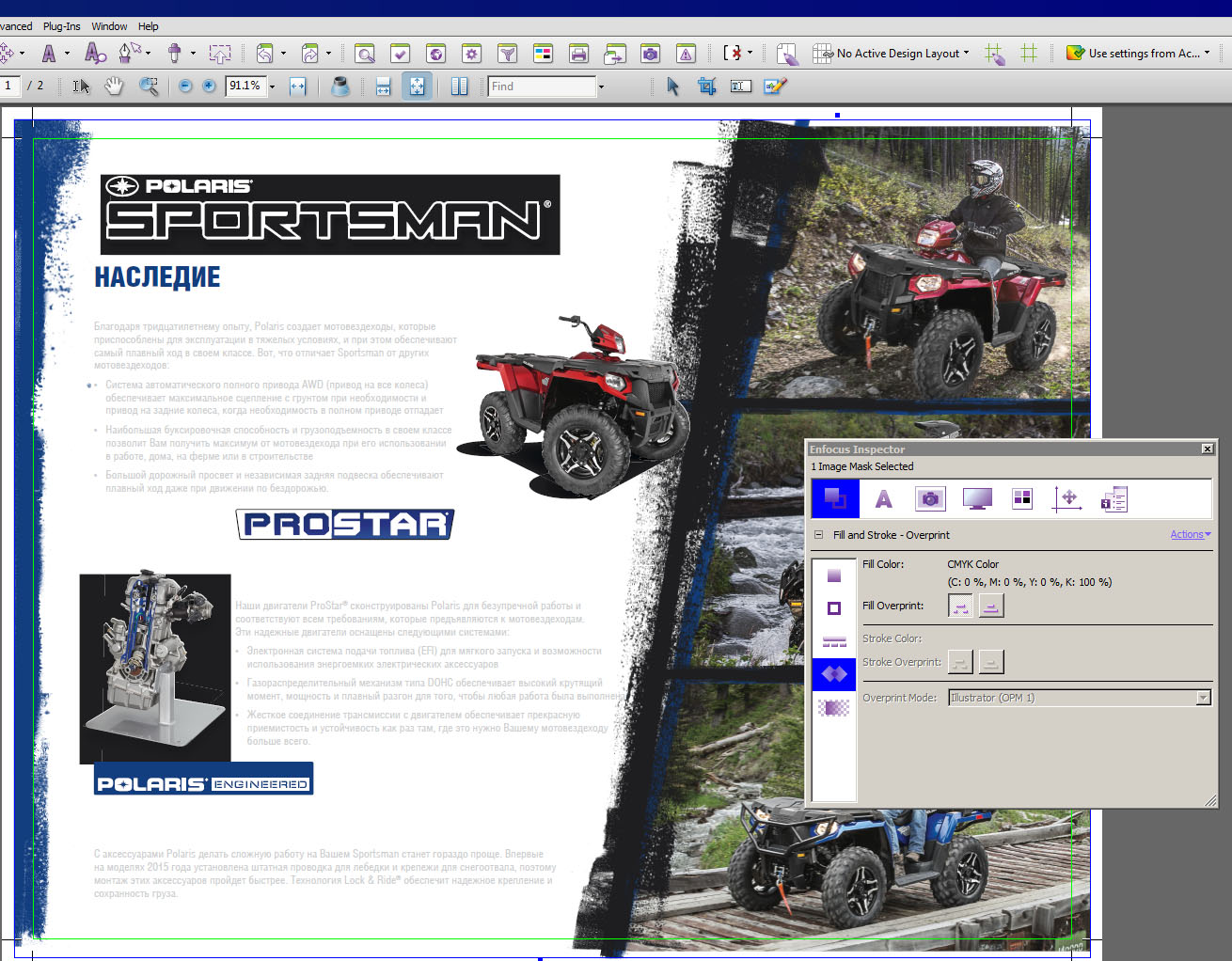Toggle the green design grid display
This screenshot has width=1232, height=961.
point(1029,54)
